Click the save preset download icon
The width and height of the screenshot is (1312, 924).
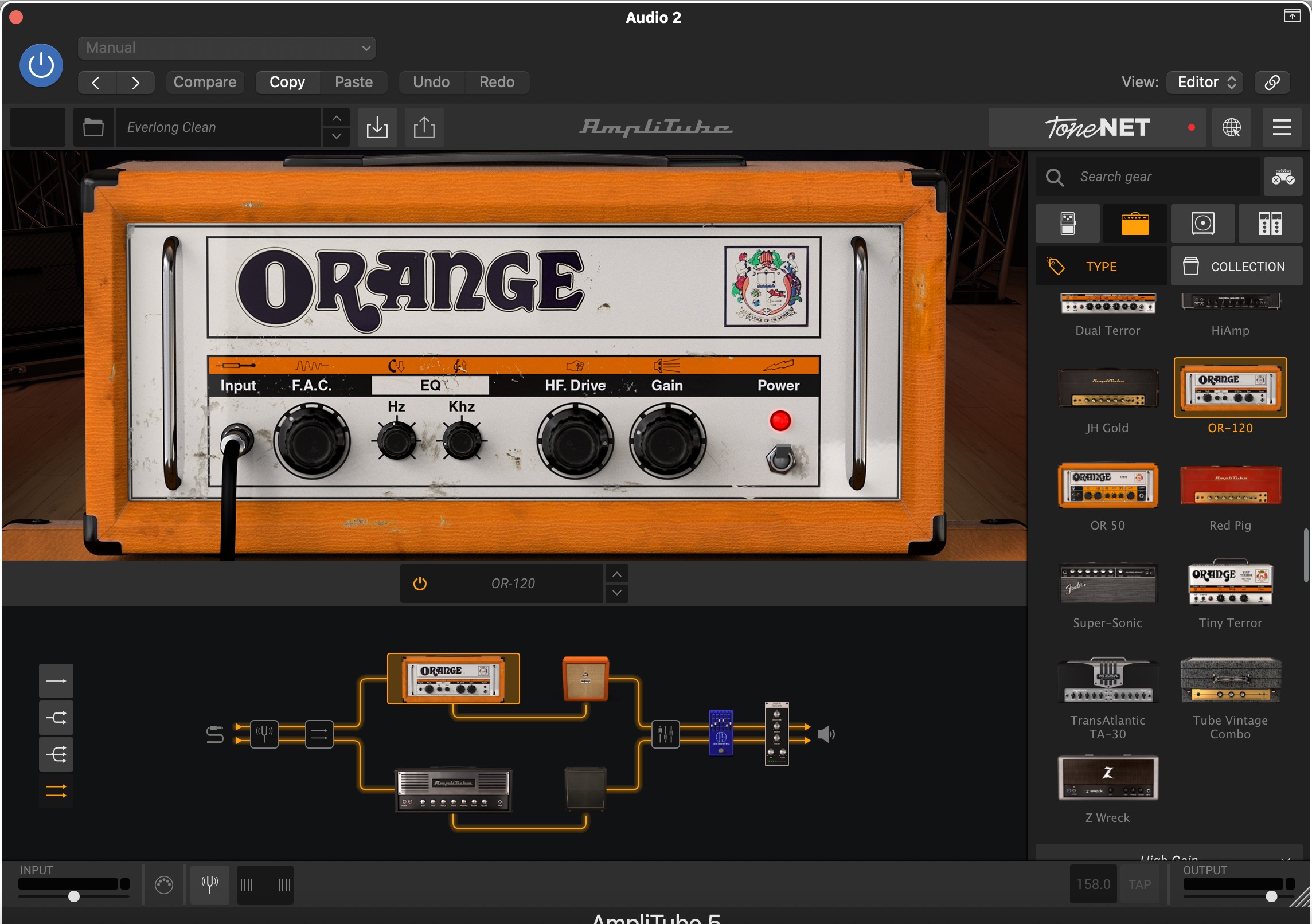[377, 127]
